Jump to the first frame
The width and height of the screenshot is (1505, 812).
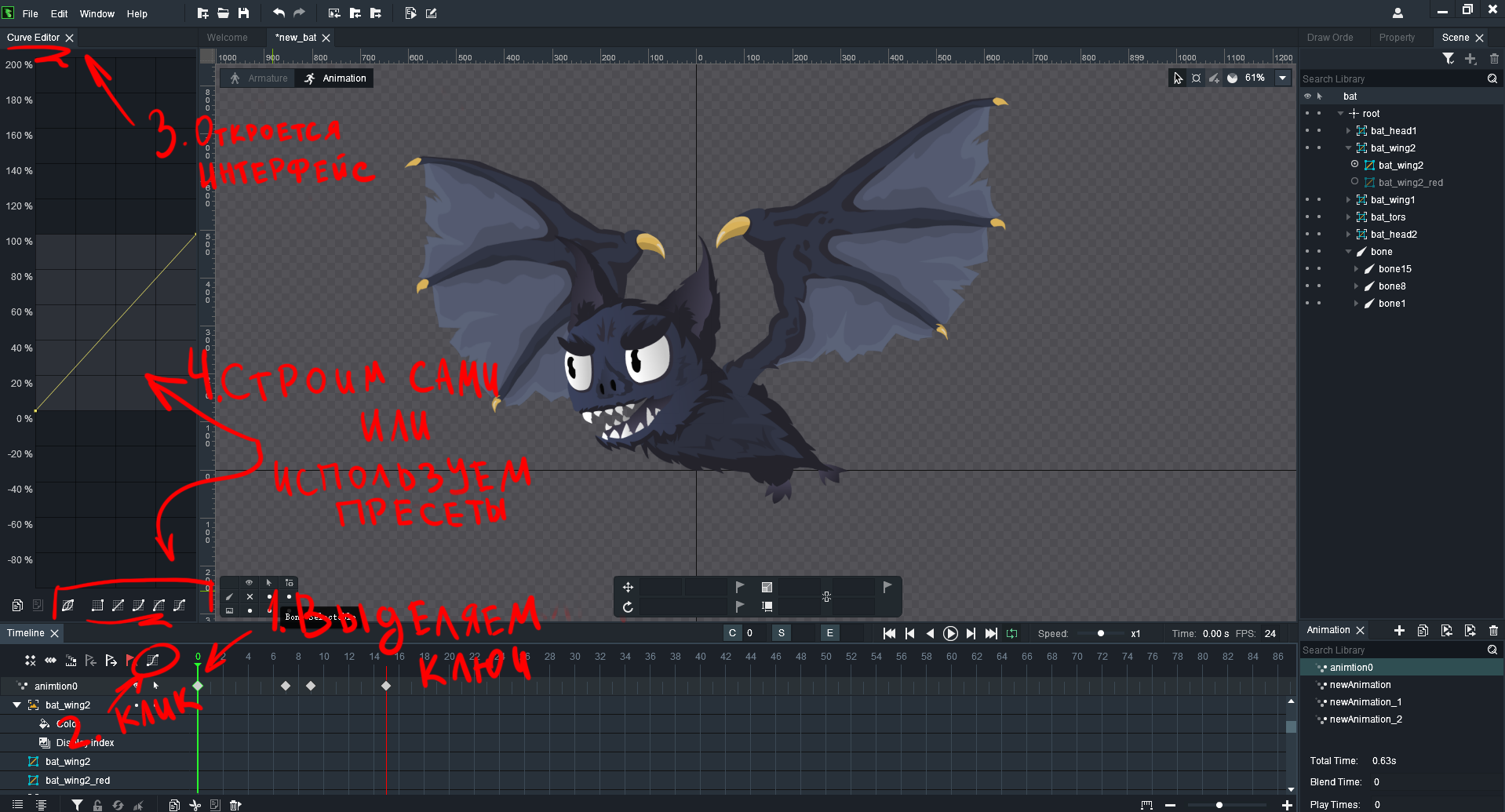889,633
